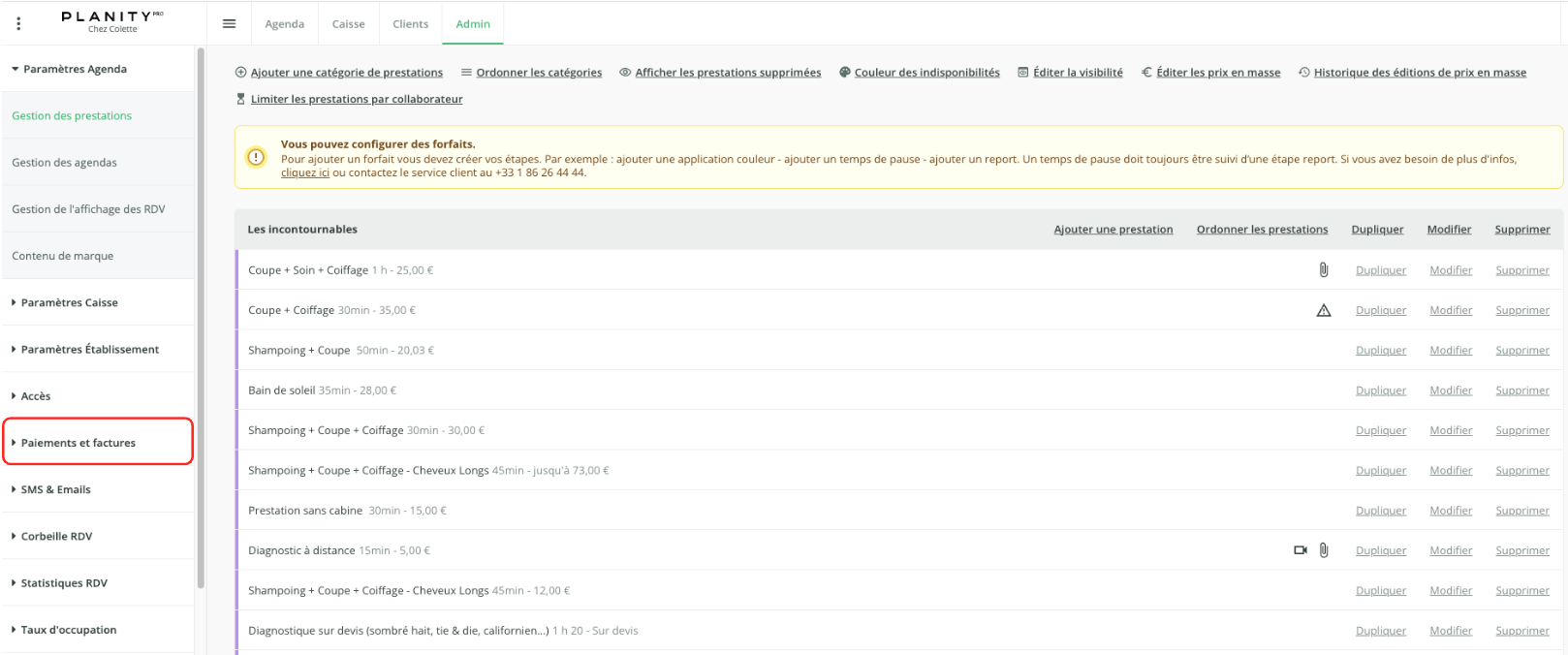Show deleted services via Afficher les prestations supprimées
This screenshot has height=655, width=1568.
tap(728, 73)
